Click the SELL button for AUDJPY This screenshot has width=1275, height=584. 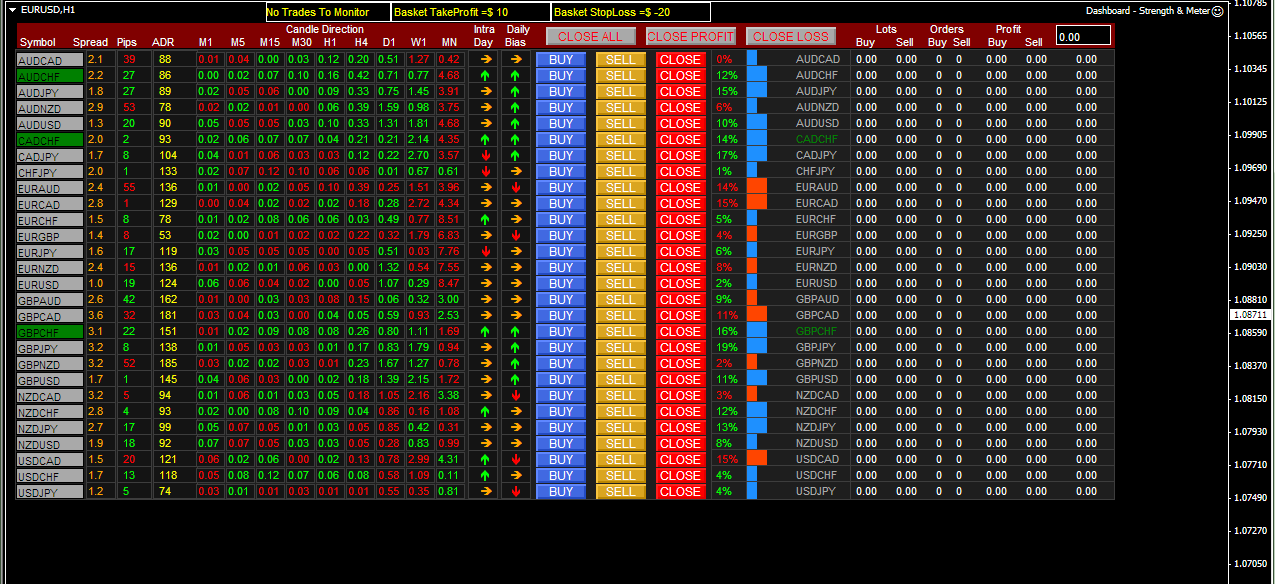pyautogui.click(x=621, y=91)
